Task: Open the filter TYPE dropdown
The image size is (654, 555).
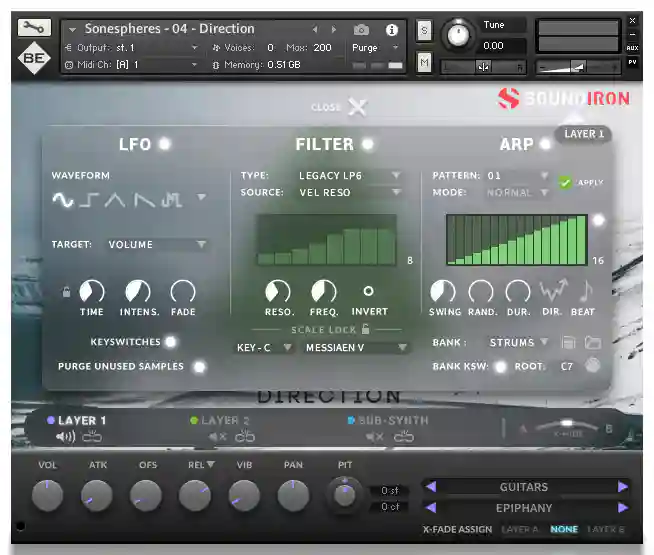Action: pos(350,176)
